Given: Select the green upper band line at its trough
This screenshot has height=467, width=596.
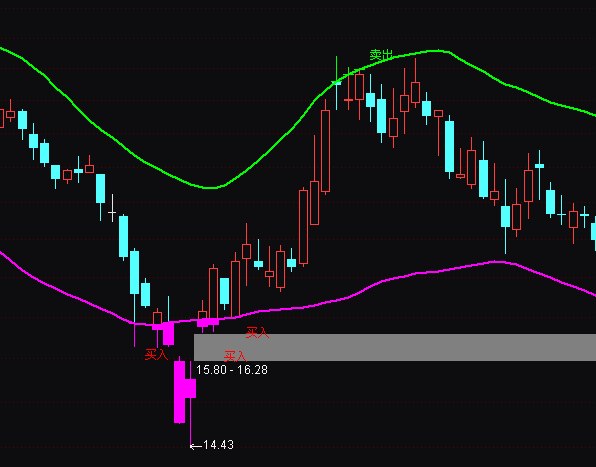Looking at the screenshot, I should click(x=210, y=187).
